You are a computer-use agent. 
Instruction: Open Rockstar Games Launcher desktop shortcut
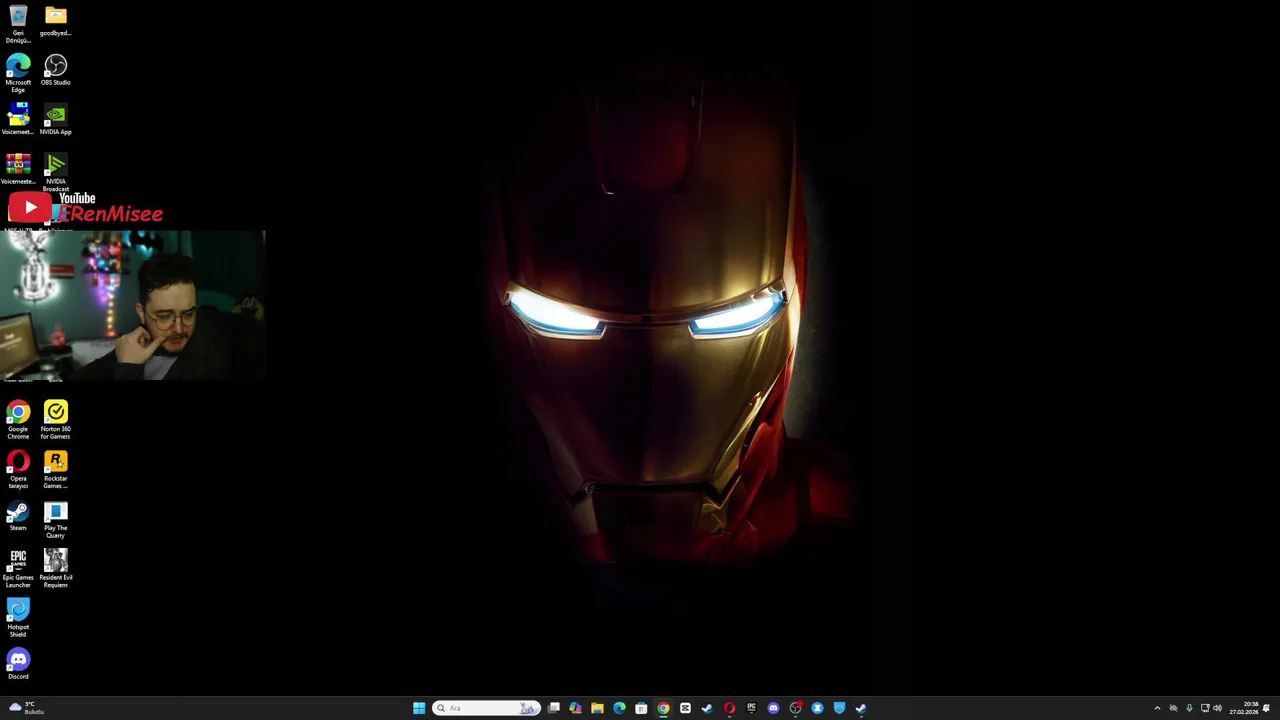coord(56,469)
